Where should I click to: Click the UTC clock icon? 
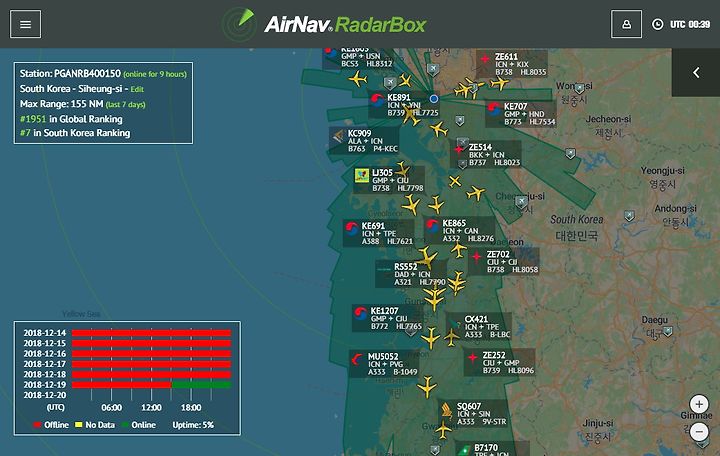[x=658, y=24]
